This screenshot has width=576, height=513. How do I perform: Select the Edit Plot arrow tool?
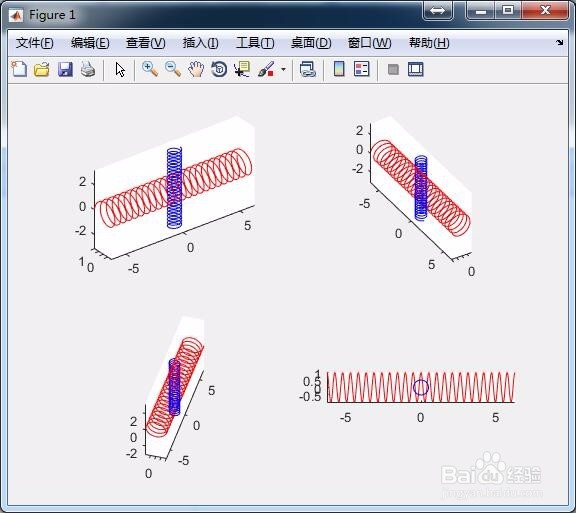tap(120, 69)
